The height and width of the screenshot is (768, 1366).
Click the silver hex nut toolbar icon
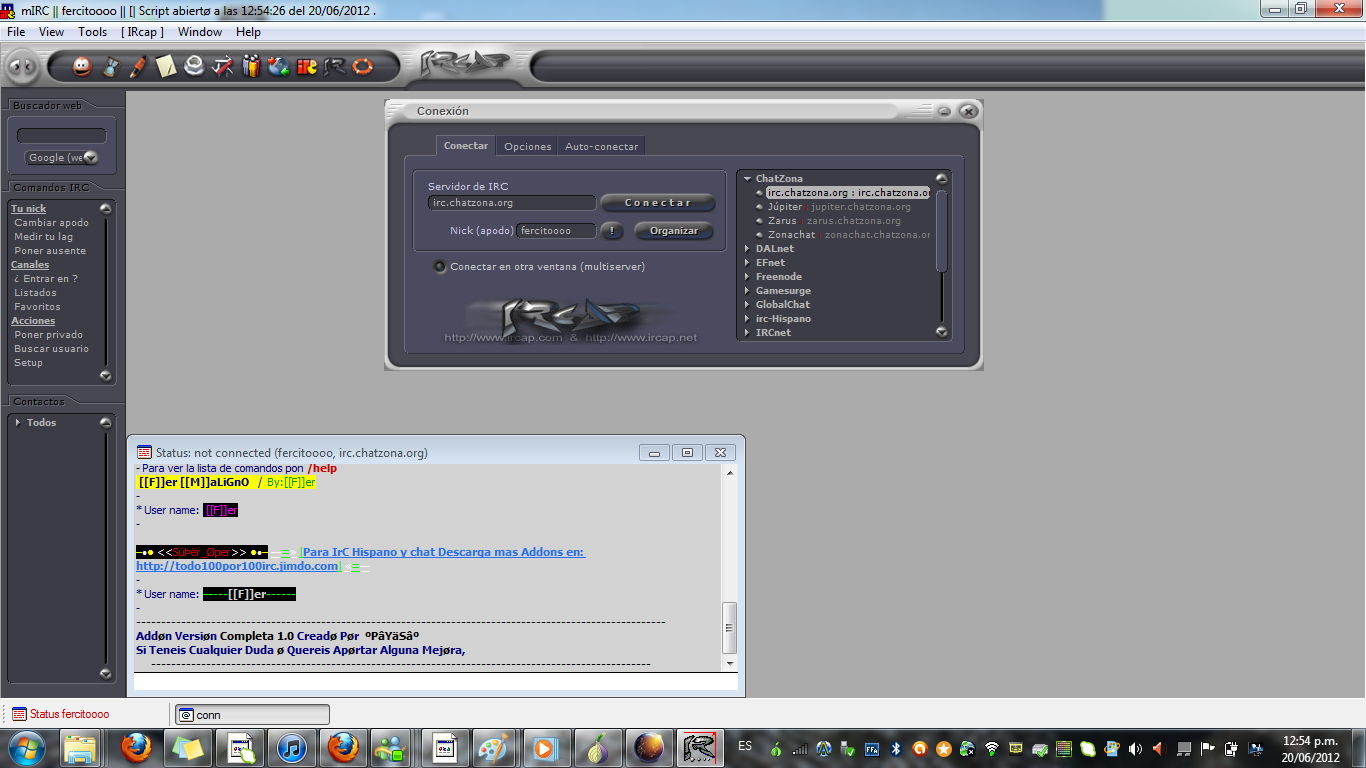point(194,67)
